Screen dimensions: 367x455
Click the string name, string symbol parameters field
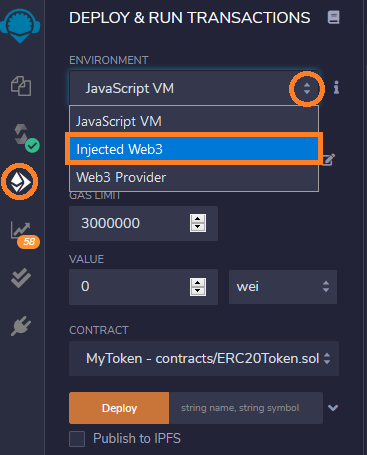pyautogui.click(x=246, y=408)
